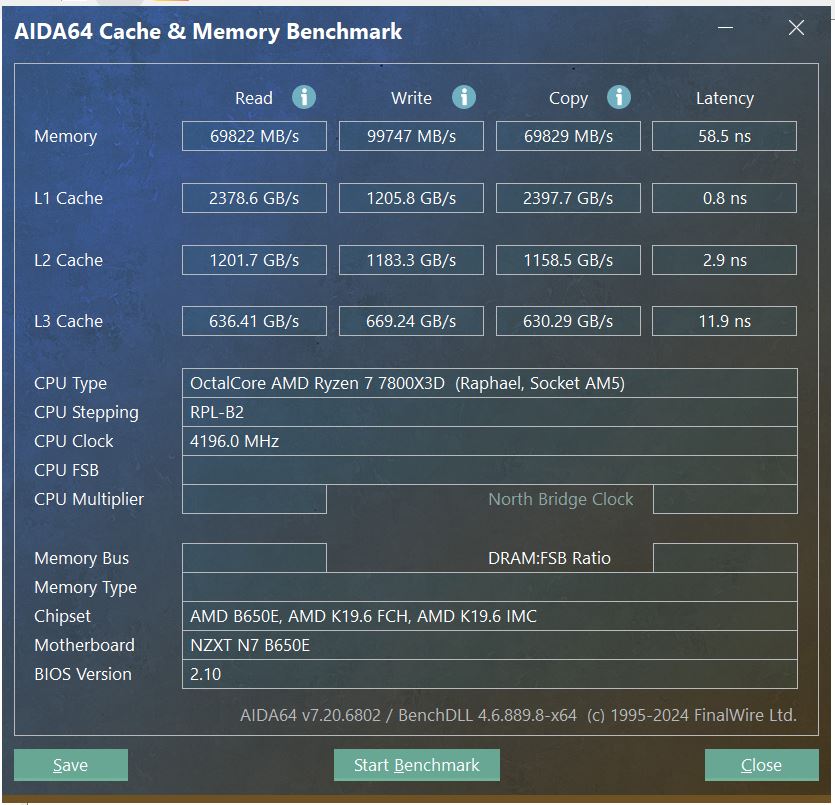Click the DRAM:FSB Ratio label
This screenshot has height=805, width=835.
(x=549, y=558)
